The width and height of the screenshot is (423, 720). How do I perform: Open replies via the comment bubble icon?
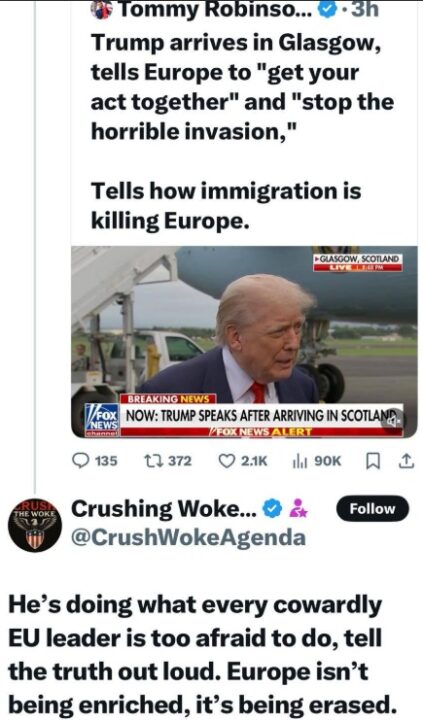click(x=81, y=461)
